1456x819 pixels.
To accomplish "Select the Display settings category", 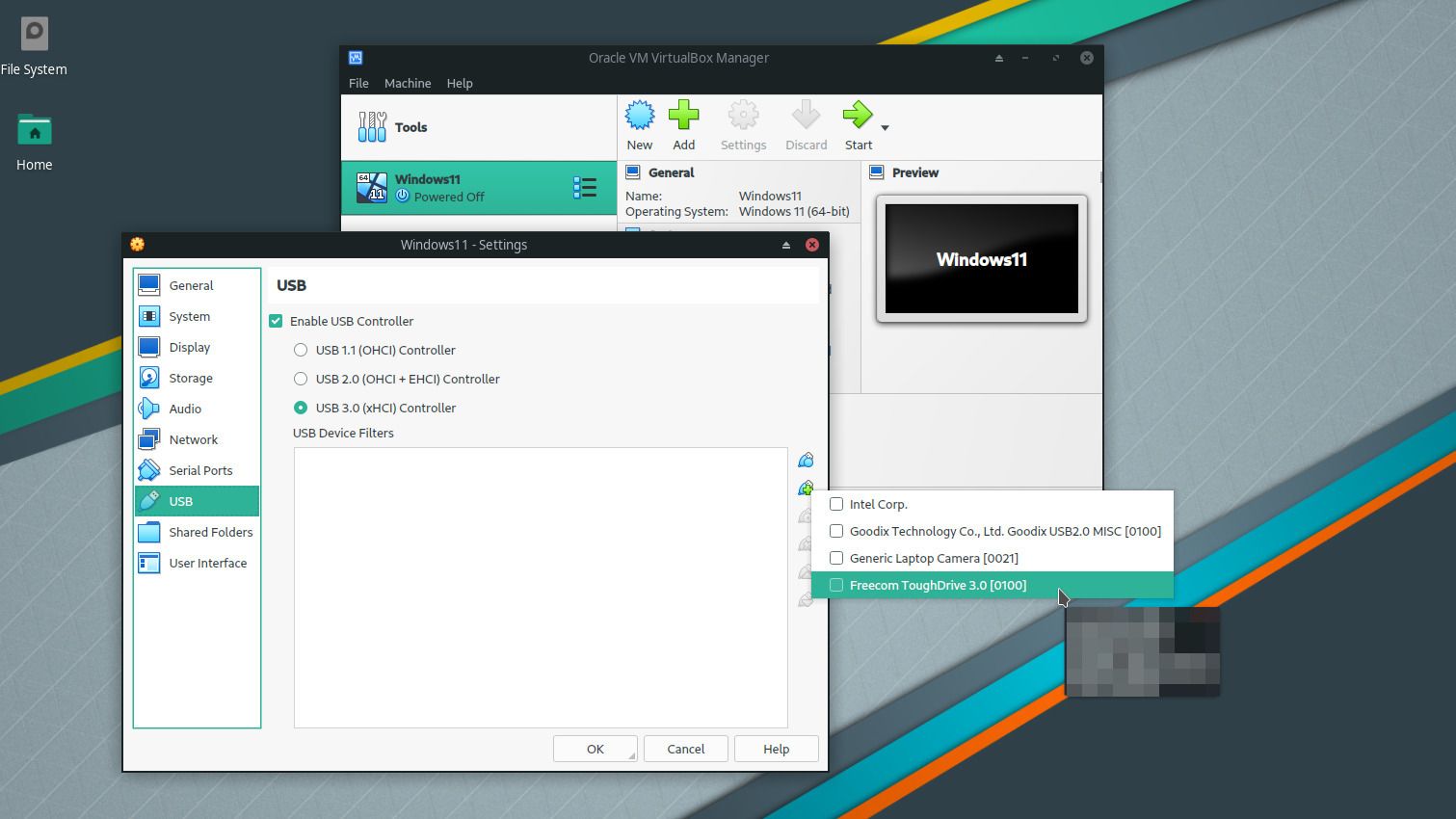I will point(197,347).
